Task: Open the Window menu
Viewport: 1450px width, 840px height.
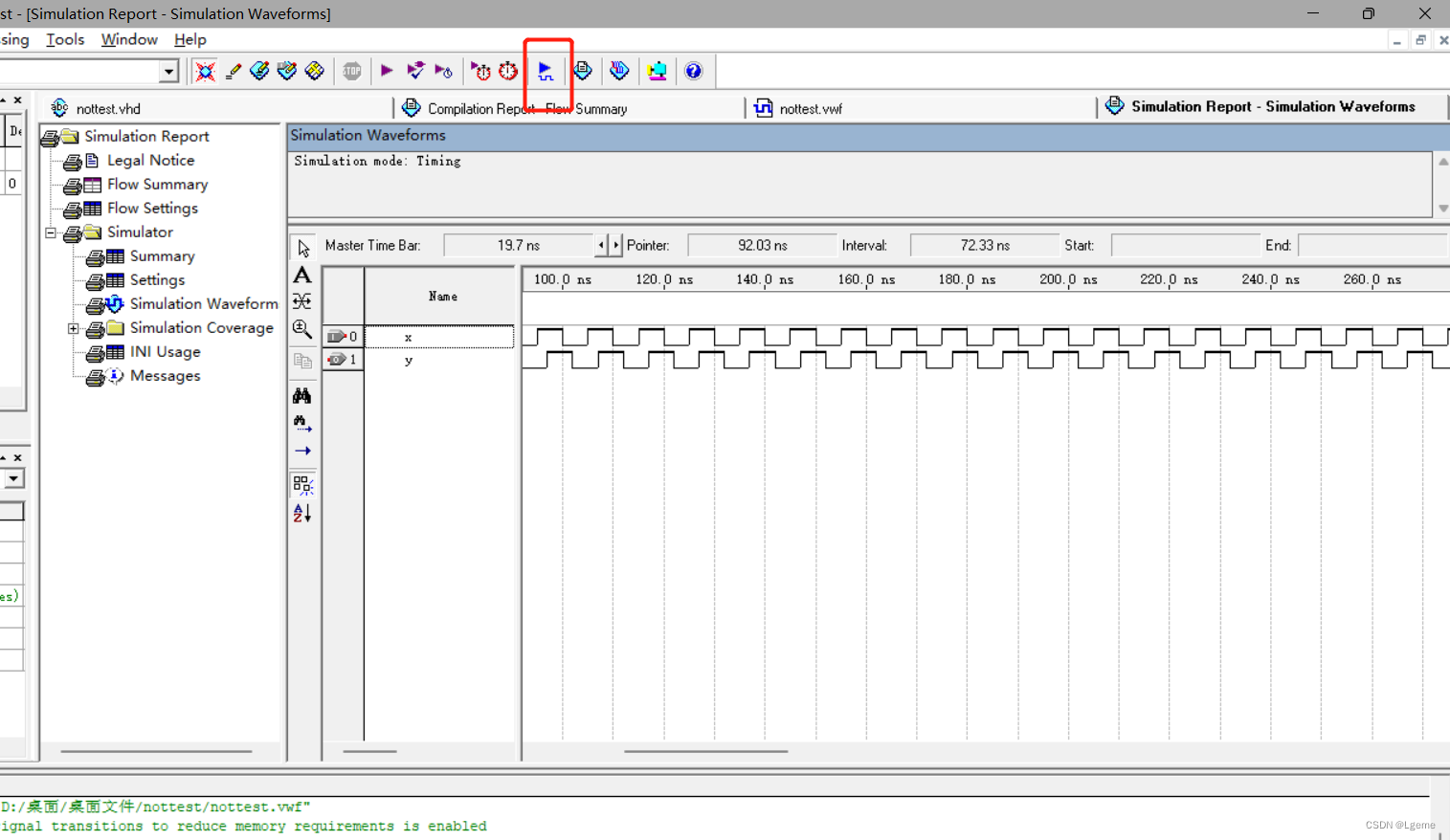Action: pos(129,39)
